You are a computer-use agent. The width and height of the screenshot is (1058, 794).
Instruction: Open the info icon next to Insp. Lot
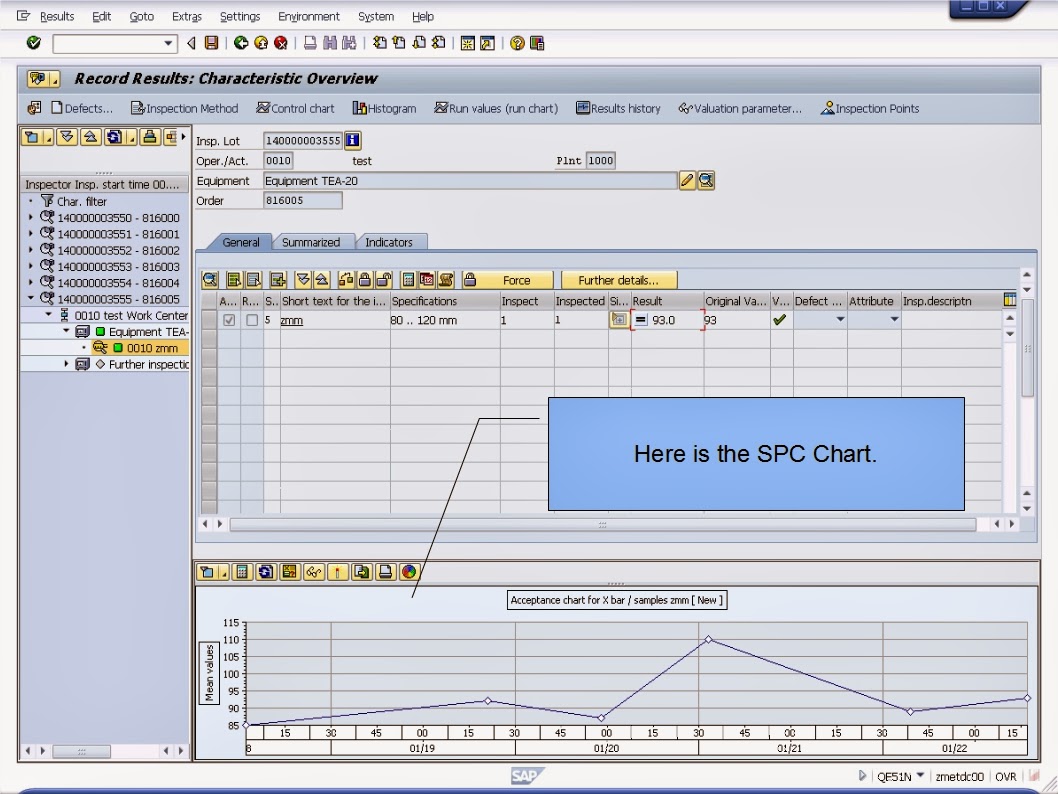(351, 140)
